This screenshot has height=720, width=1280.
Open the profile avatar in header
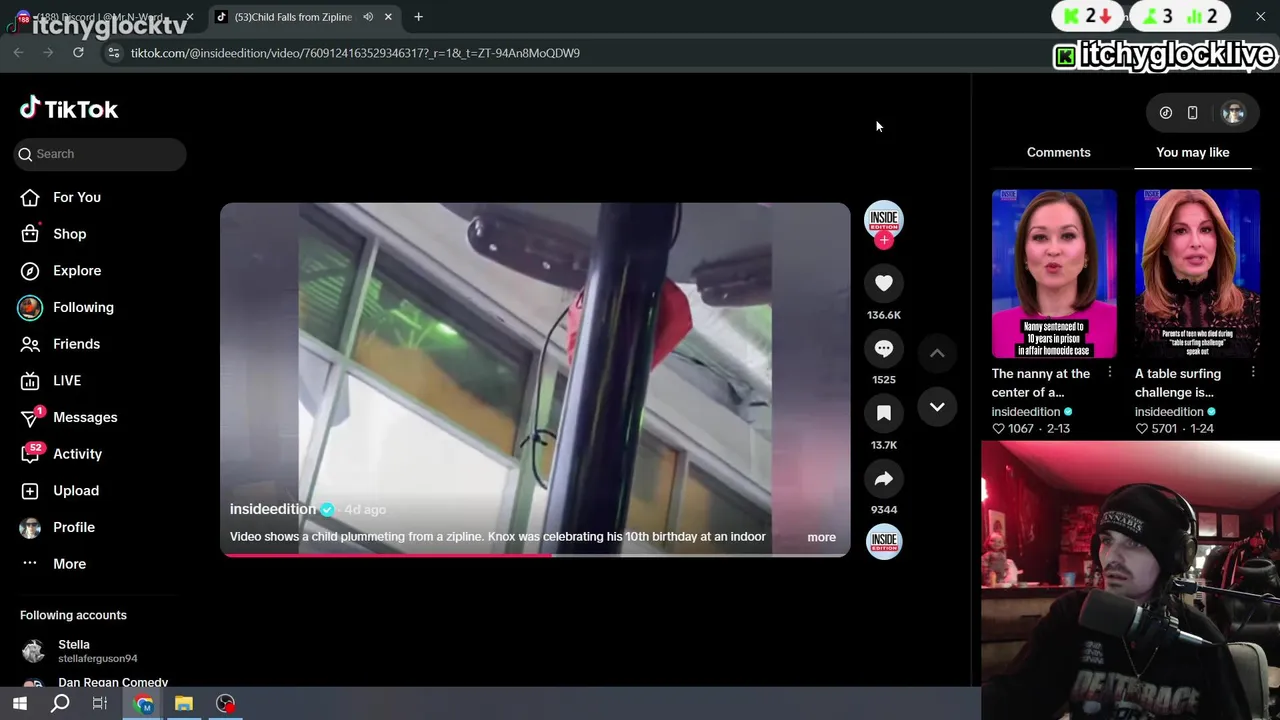[1234, 113]
